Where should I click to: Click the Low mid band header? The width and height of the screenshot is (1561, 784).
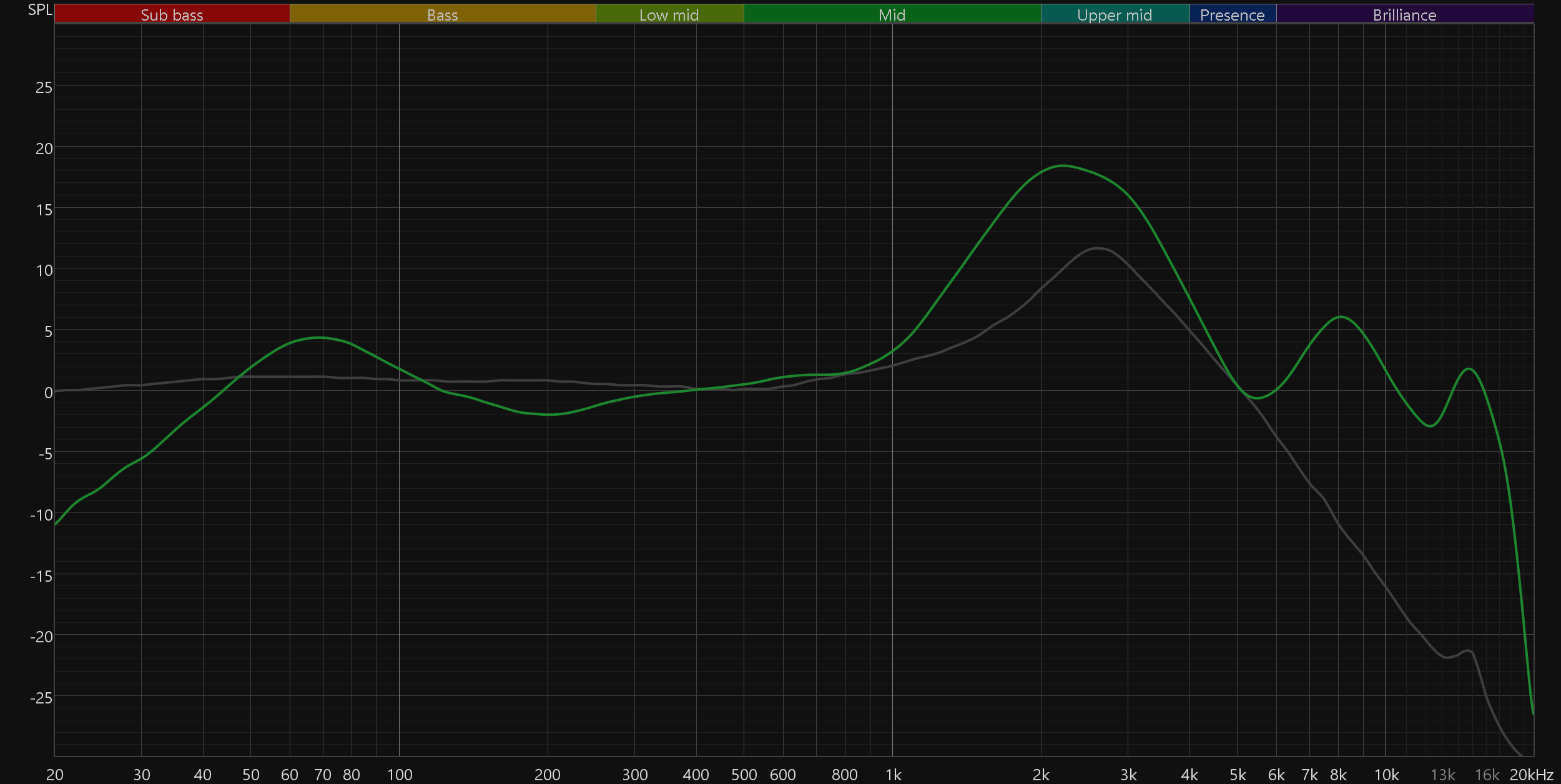669,14
